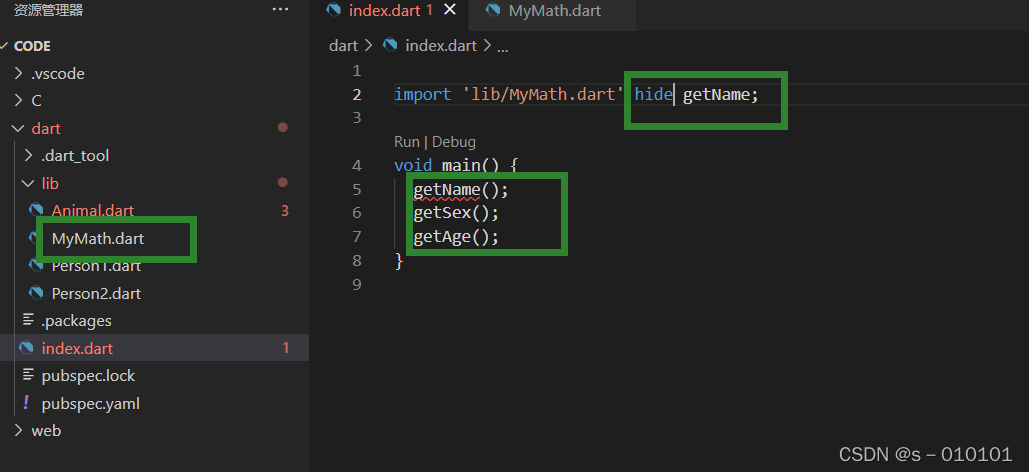Click the getName() call on line 5
This screenshot has width=1029, height=472.
(461, 190)
